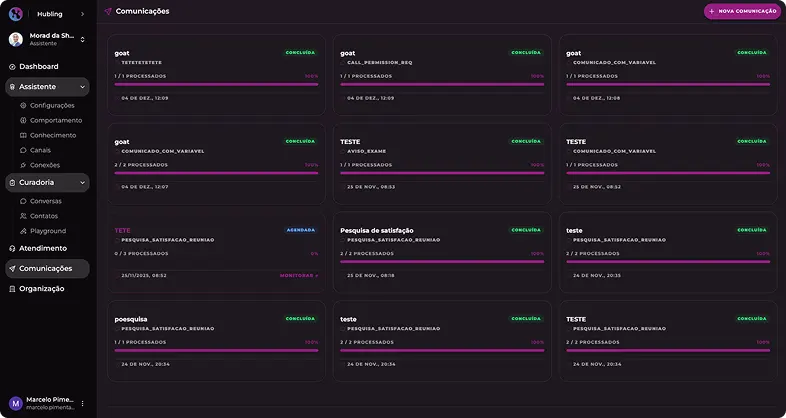The image size is (786, 418).
Task: Open Conversas under Curadoria
Action: pos(45,201)
